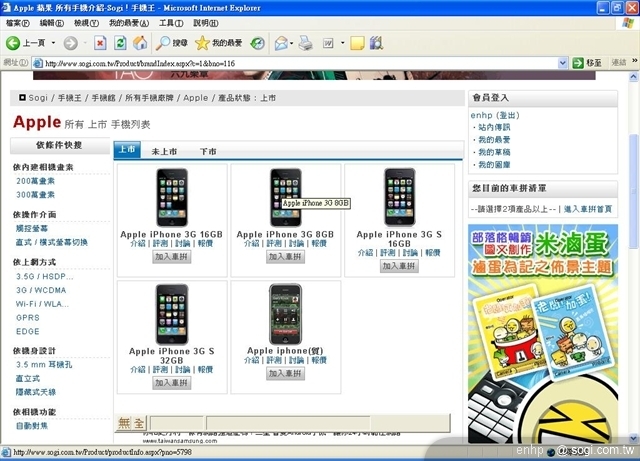Click the Edit with Word toolbar icon
Viewport: 640px width, 461px height.
pyautogui.click(x=328, y=43)
